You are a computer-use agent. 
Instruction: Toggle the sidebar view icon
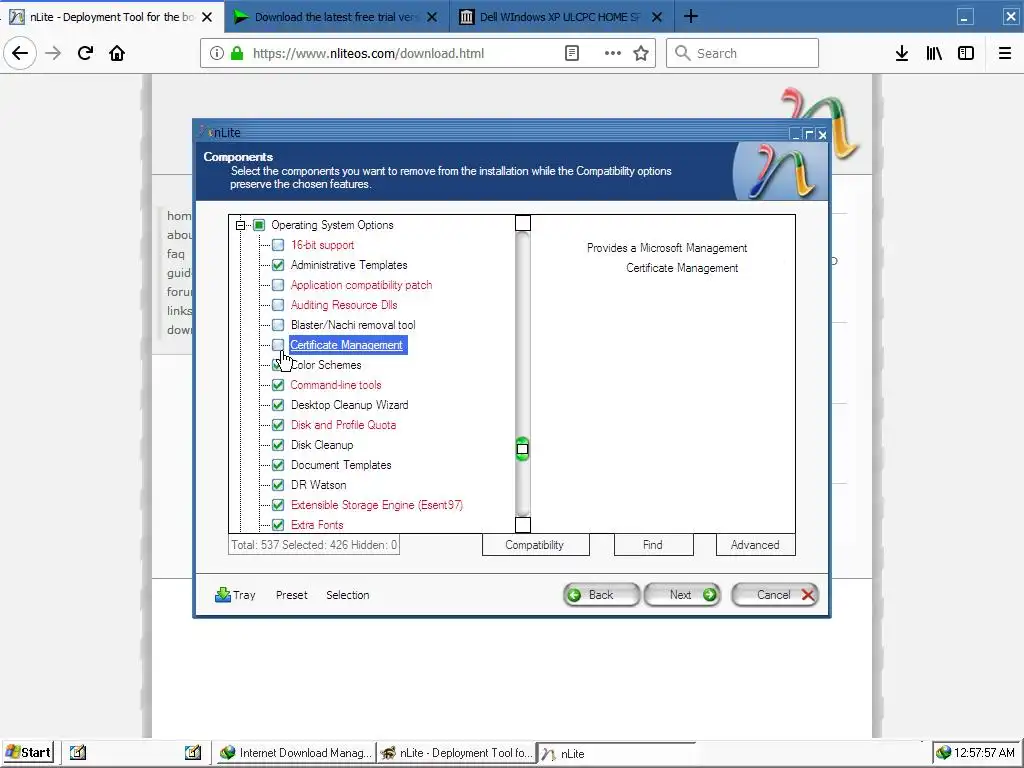(966, 54)
